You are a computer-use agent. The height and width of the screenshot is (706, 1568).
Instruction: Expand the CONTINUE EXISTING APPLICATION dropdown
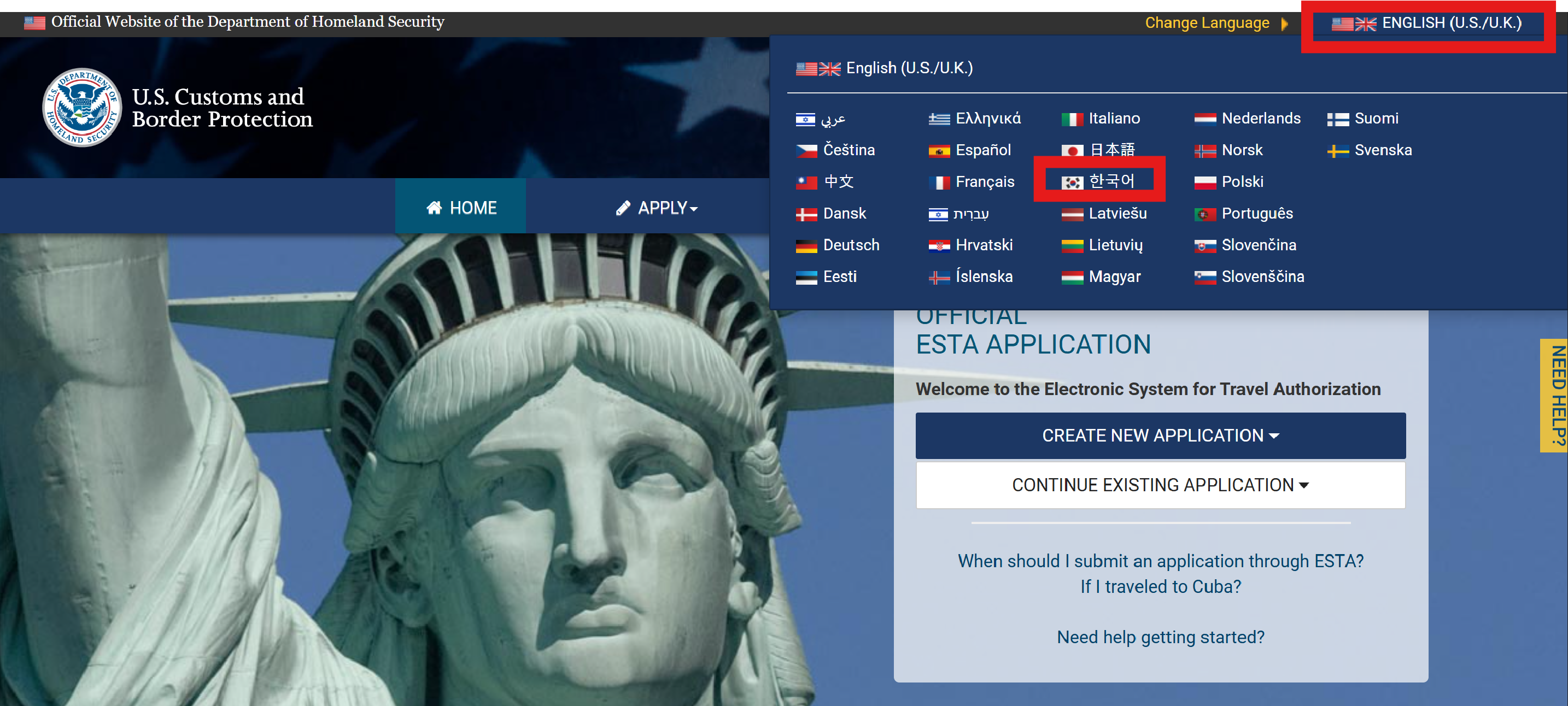point(1160,485)
